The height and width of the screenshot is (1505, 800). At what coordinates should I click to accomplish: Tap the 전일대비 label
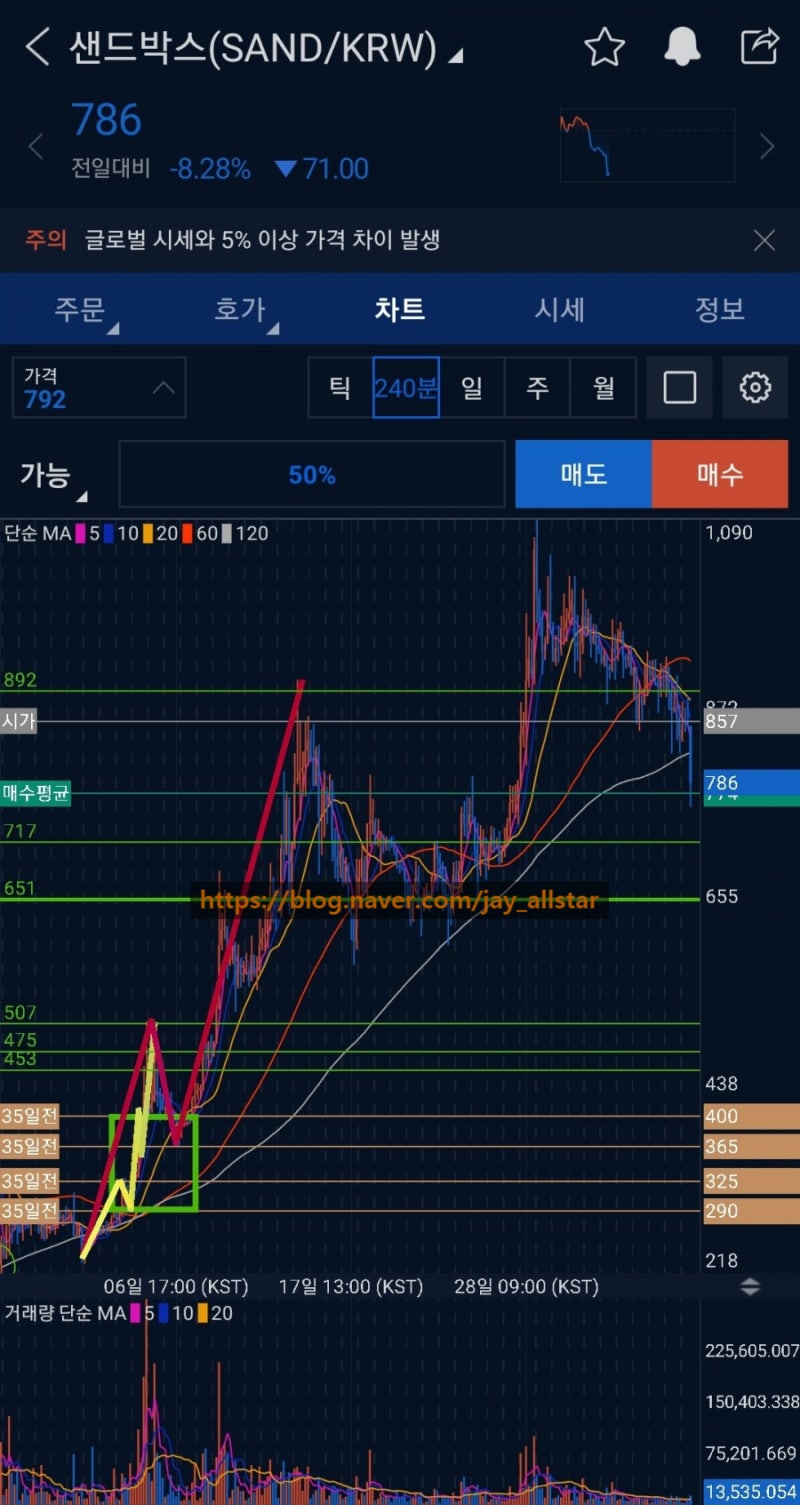tap(110, 169)
